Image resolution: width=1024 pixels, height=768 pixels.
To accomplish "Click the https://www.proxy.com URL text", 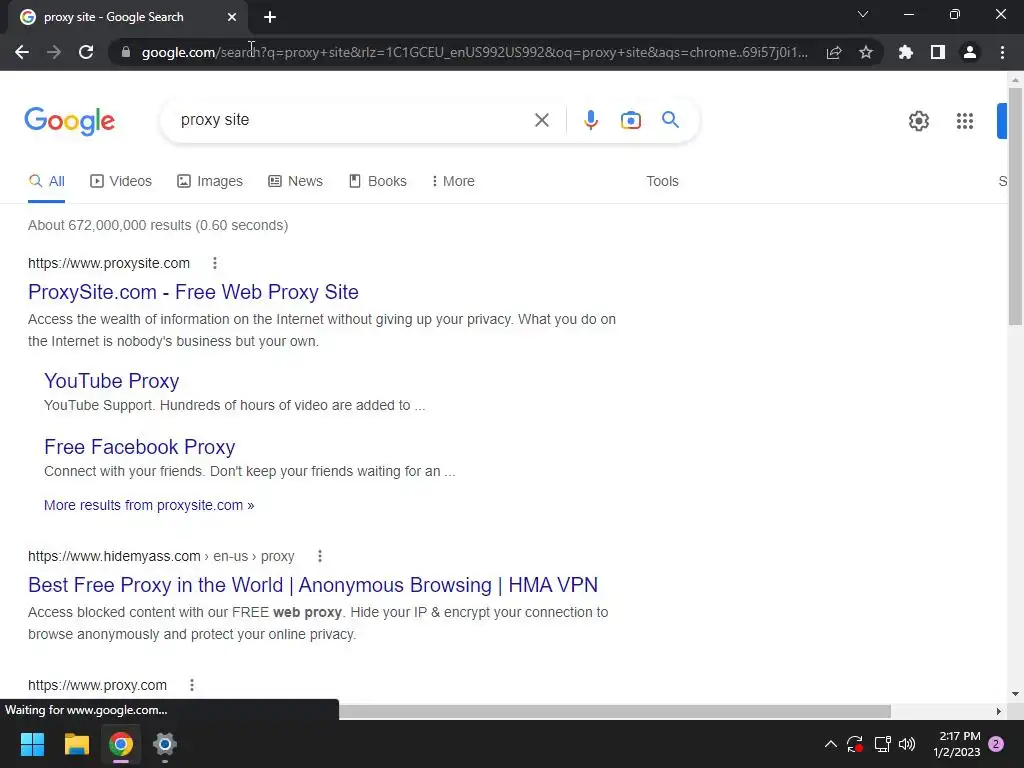I will coord(97,685).
